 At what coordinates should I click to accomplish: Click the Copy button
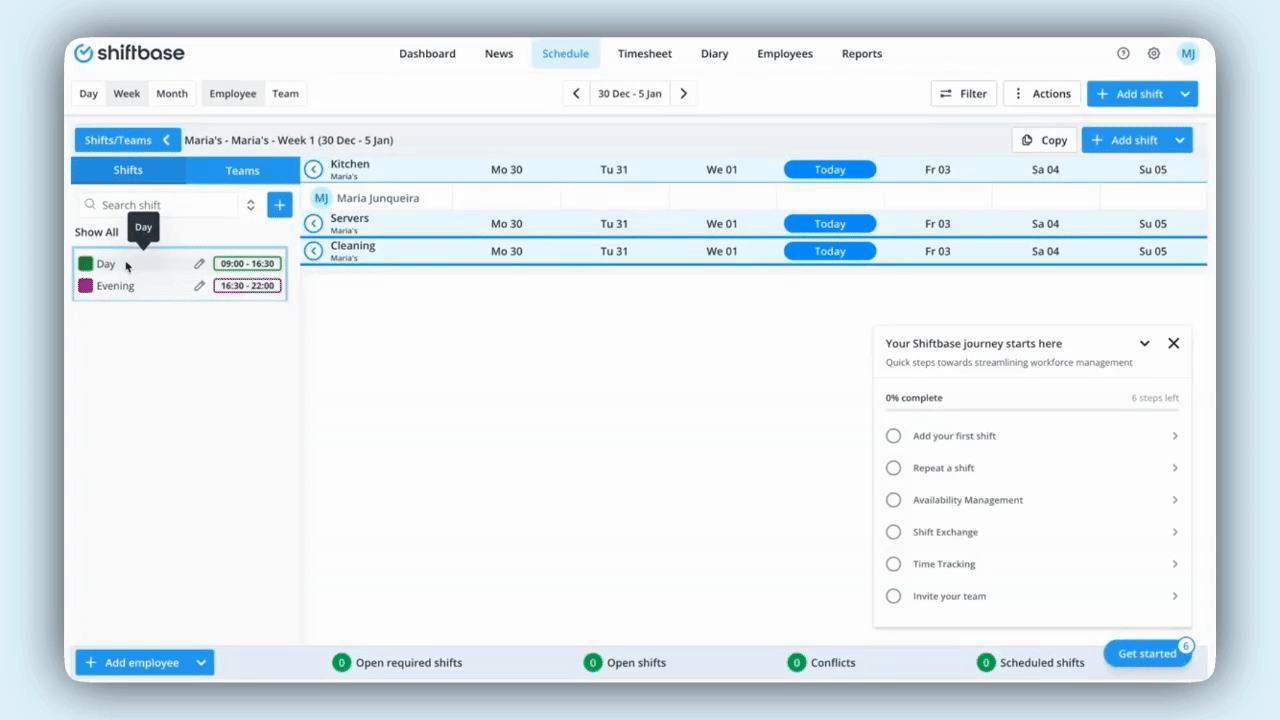(x=1044, y=140)
